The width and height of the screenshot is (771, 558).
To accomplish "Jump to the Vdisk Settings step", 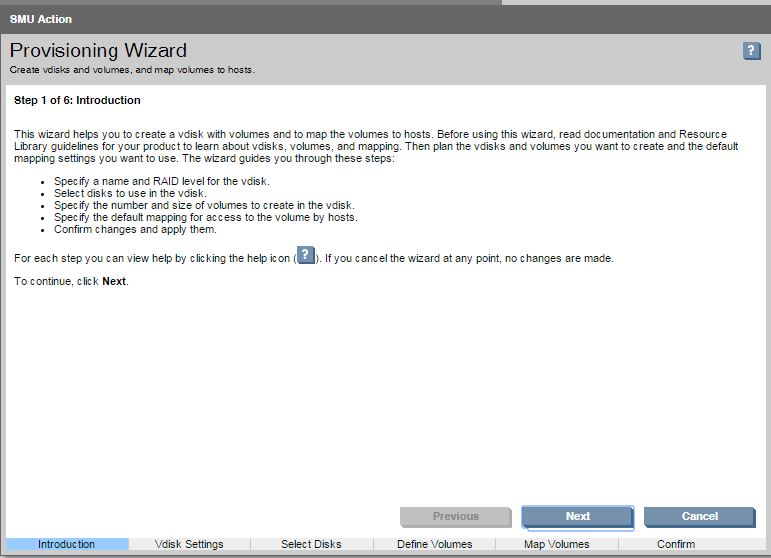I will (x=189, y=544).
